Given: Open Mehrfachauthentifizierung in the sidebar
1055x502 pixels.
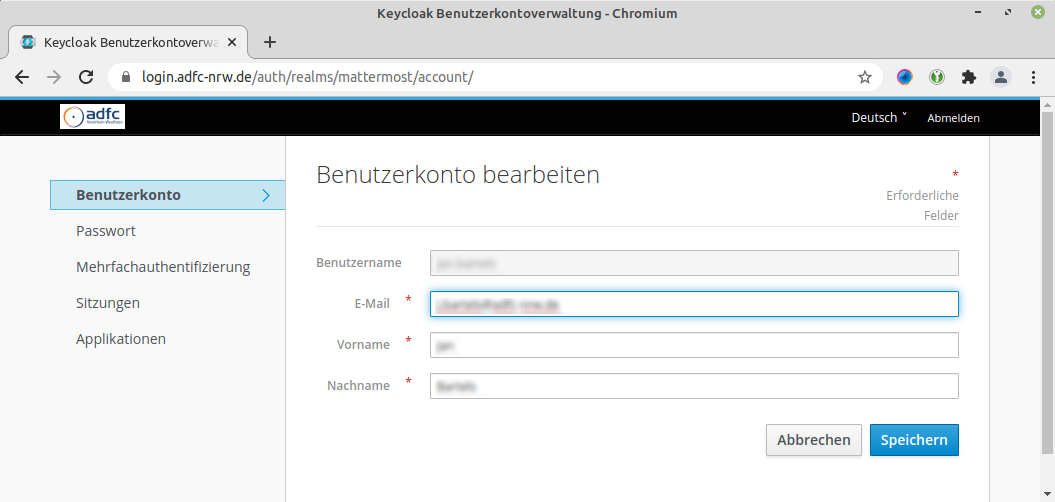Looking at the screenshot, I should tap(163, 267).
